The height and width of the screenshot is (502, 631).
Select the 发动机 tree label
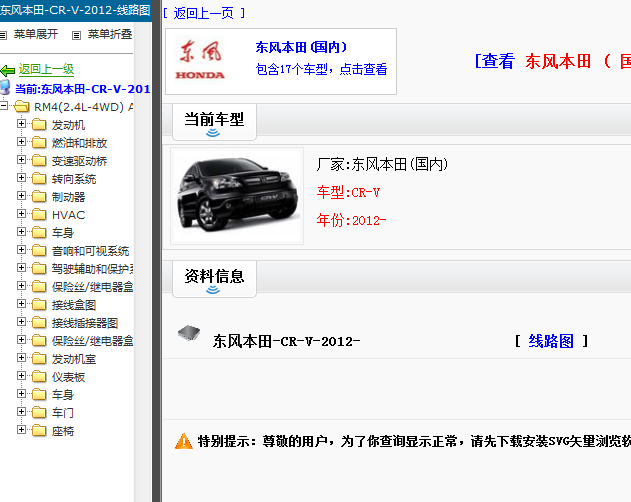point(68,125)
